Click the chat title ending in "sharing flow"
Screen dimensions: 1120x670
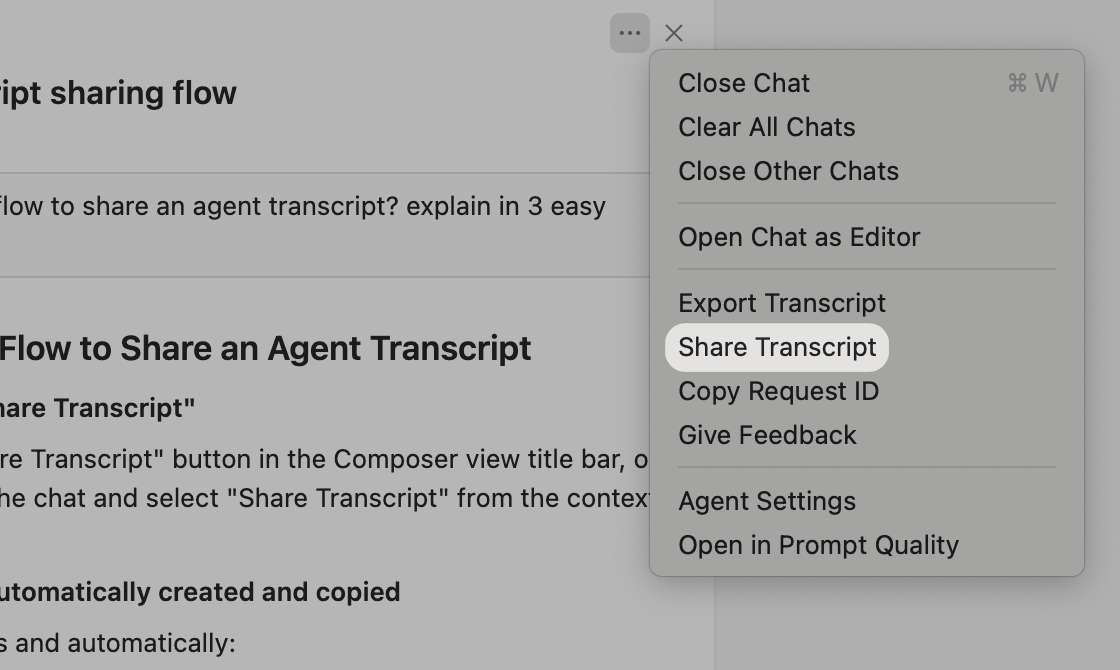pos(118,93)
